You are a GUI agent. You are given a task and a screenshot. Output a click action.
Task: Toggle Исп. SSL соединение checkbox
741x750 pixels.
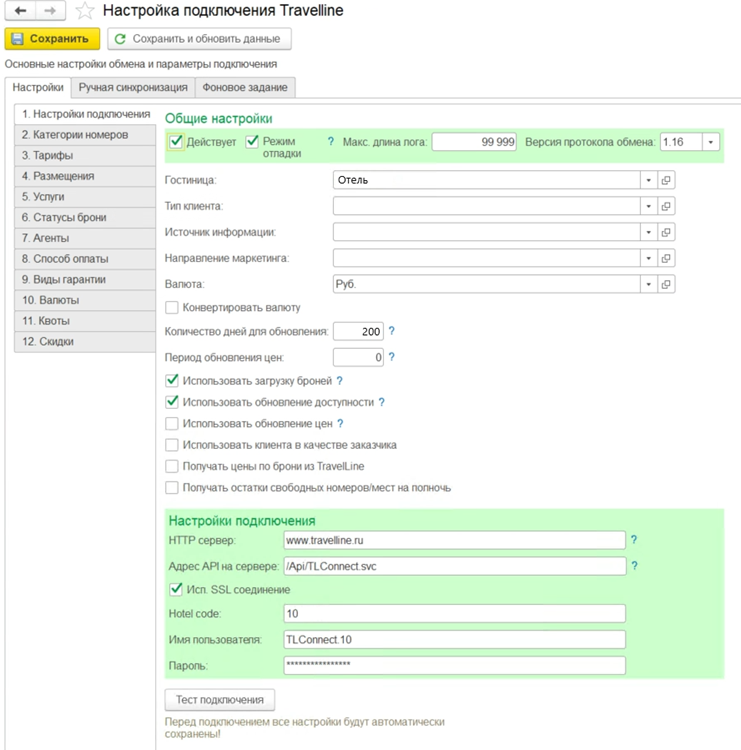tap(176, 589)
